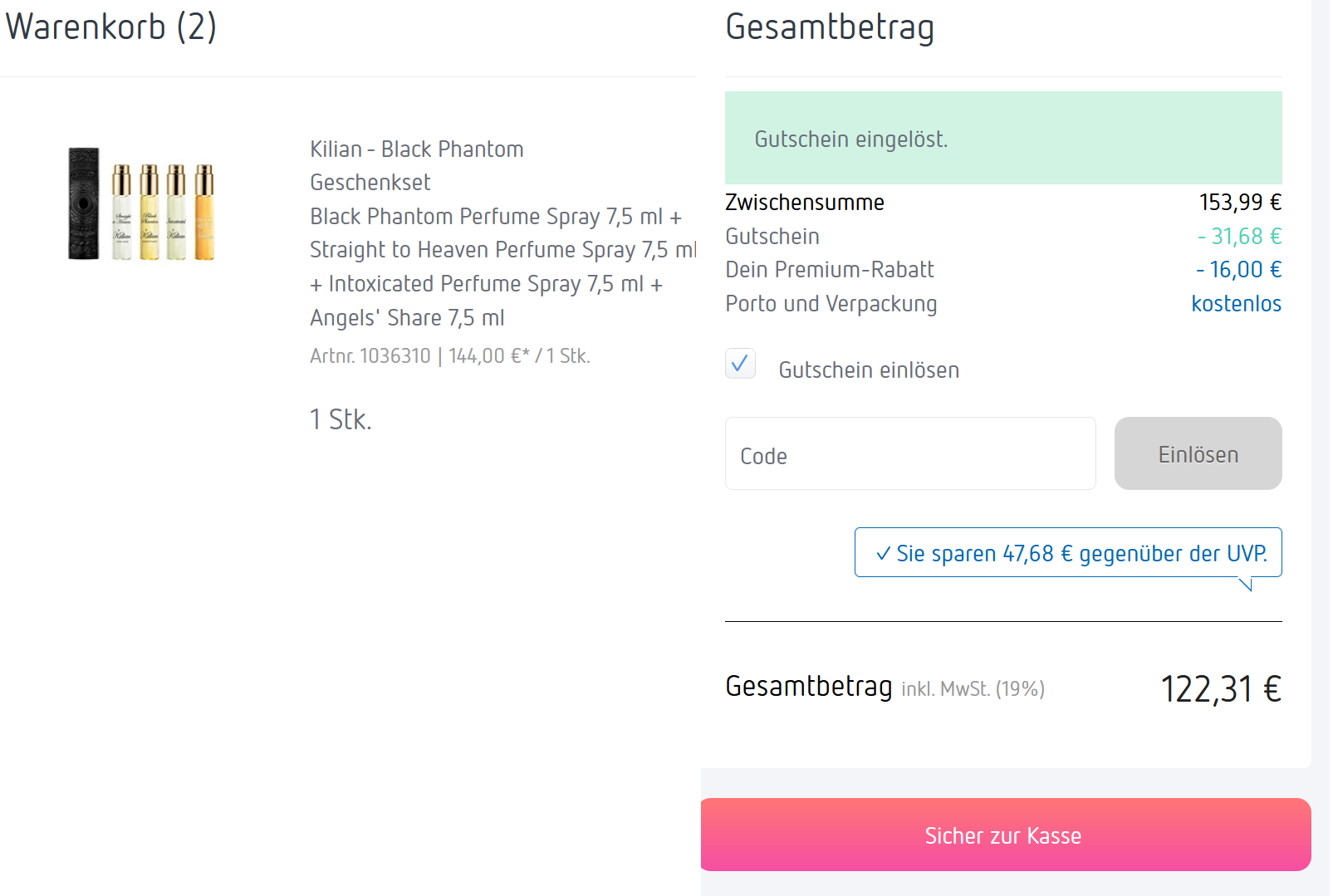Open the Kilian gift set product image
The height and width of the screenshot is (896, 1333).
click(x=141, y=204)
